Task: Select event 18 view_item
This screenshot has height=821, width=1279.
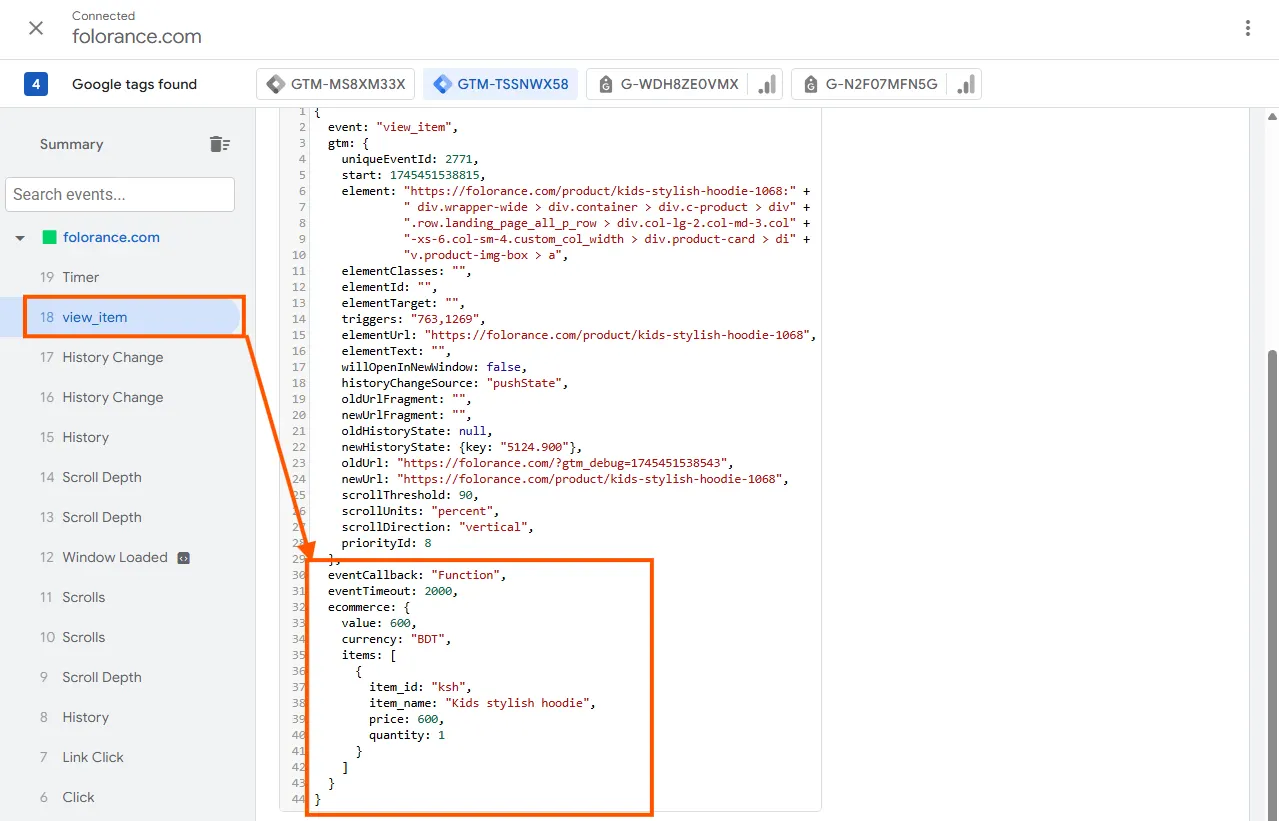Action: 122,317
